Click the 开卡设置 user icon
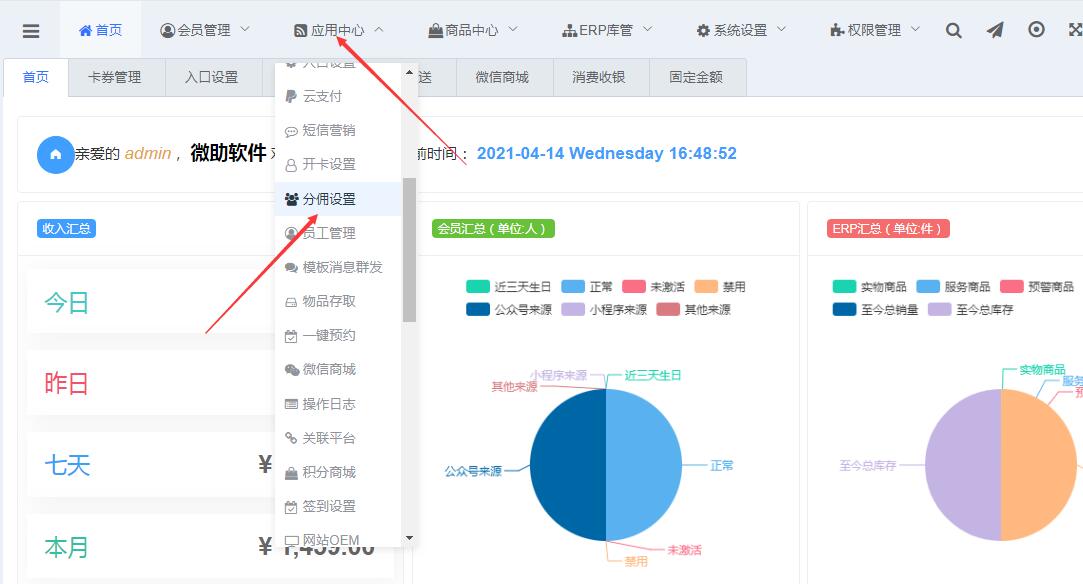1083x584 pixels. [291, 165]
